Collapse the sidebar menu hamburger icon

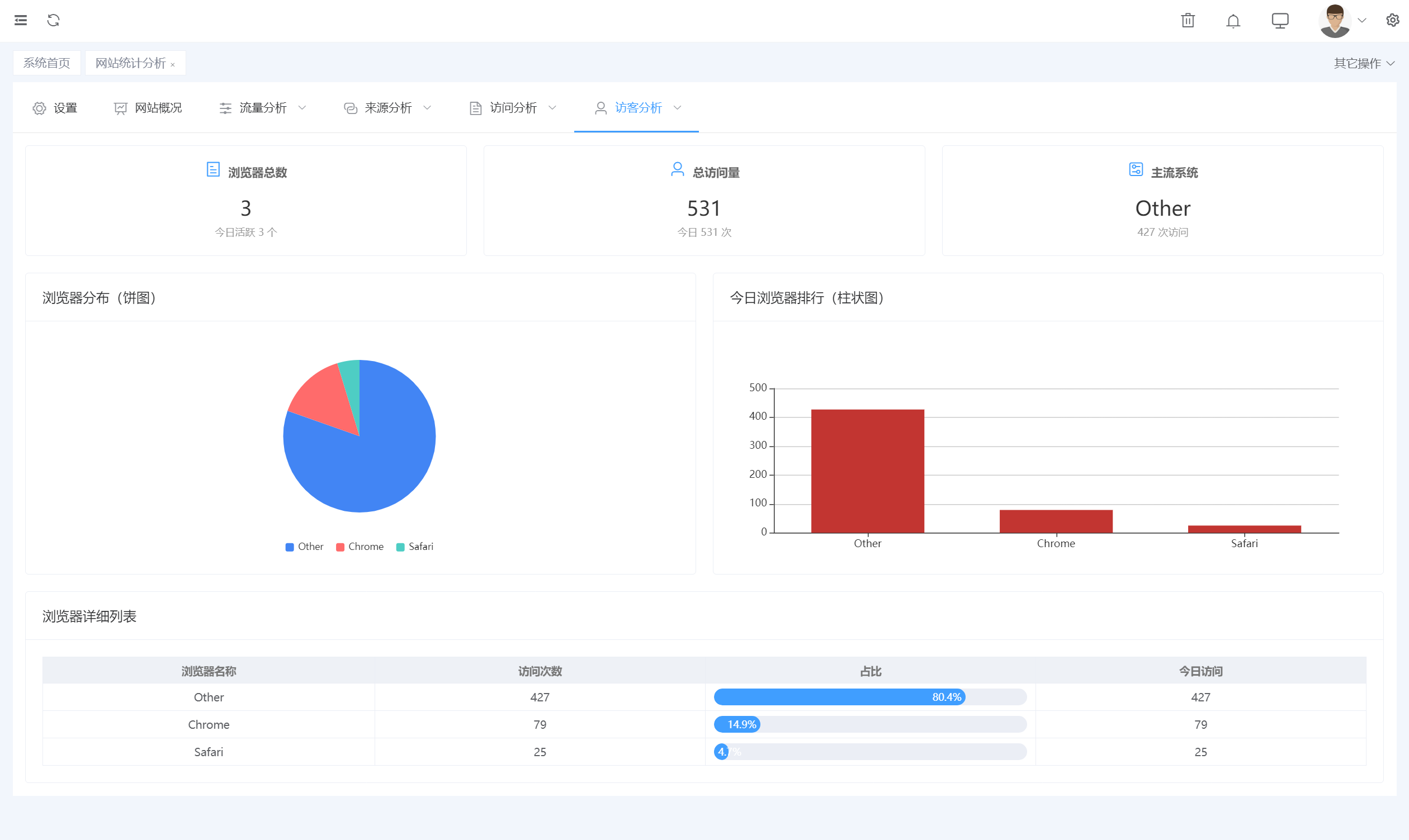pyautogui.click(x=21, y=20)
